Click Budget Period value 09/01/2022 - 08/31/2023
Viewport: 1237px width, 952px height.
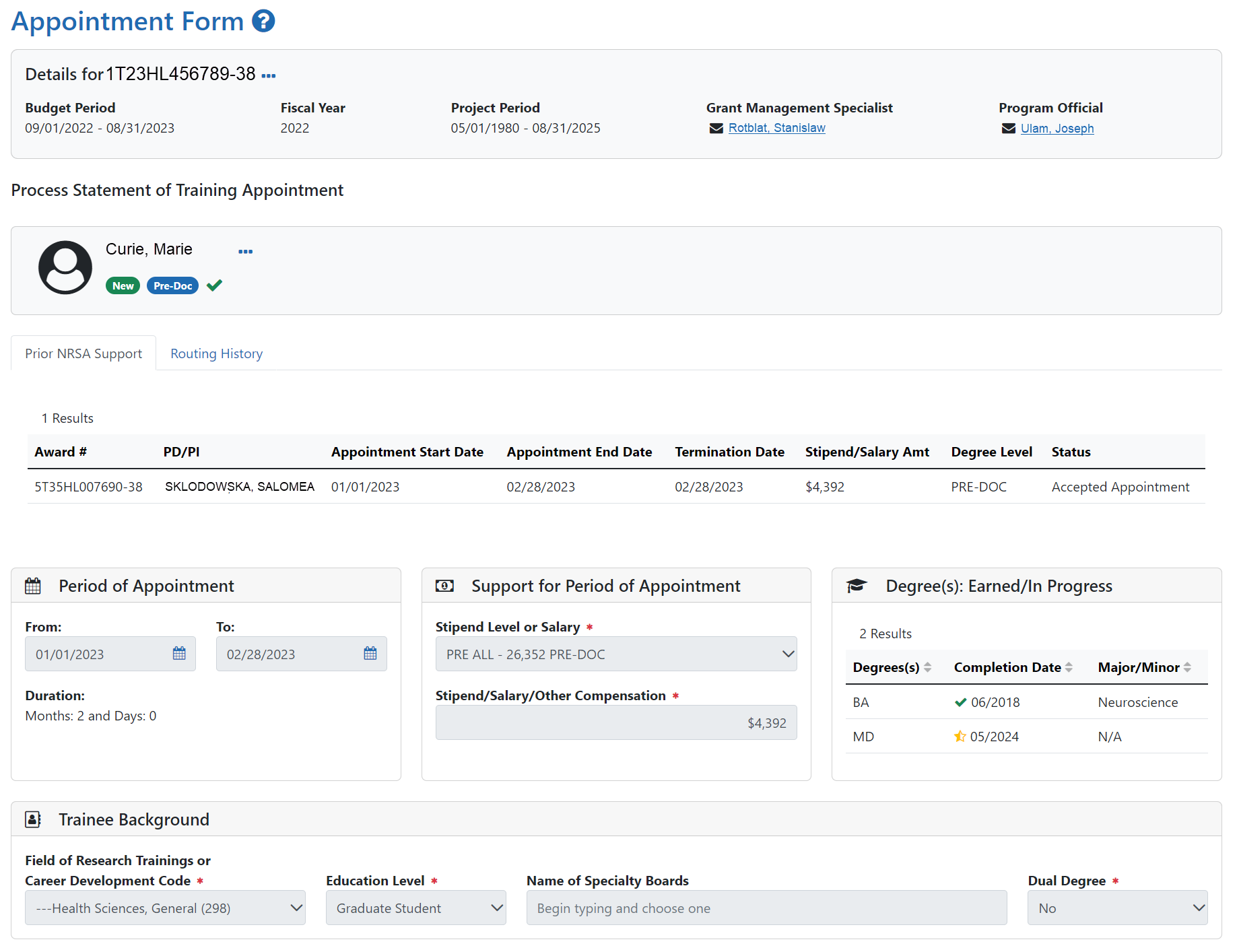[100, 128]
